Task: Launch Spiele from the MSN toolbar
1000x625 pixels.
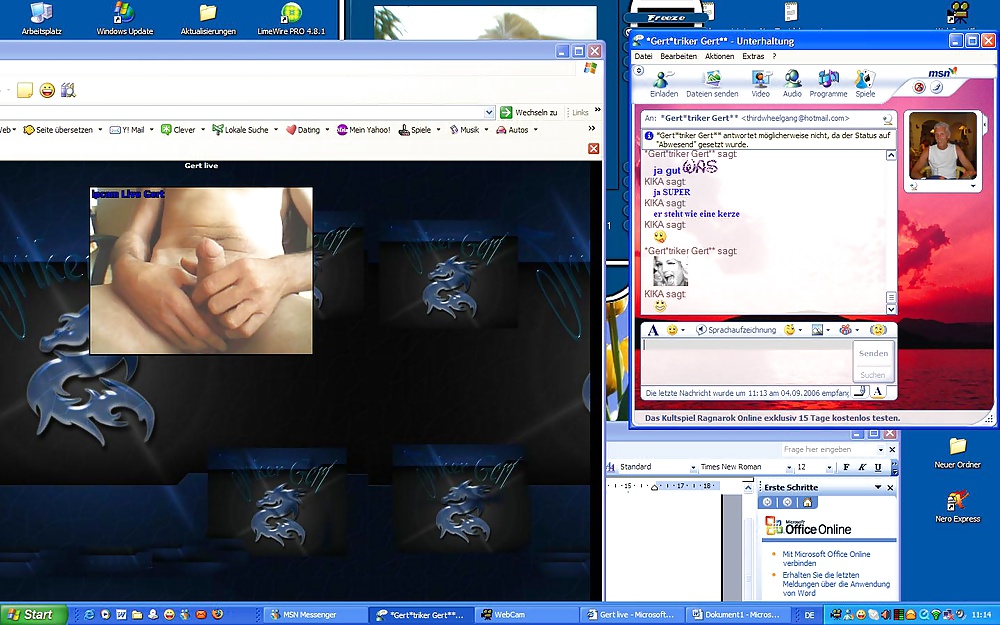Action: click(x=865, y=82)
